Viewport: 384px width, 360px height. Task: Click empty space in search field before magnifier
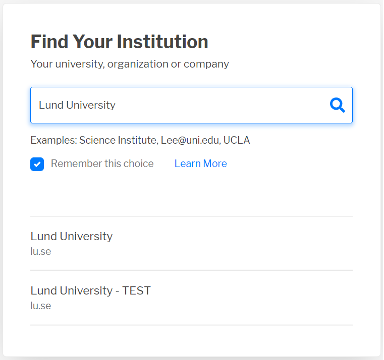point(220,105)
